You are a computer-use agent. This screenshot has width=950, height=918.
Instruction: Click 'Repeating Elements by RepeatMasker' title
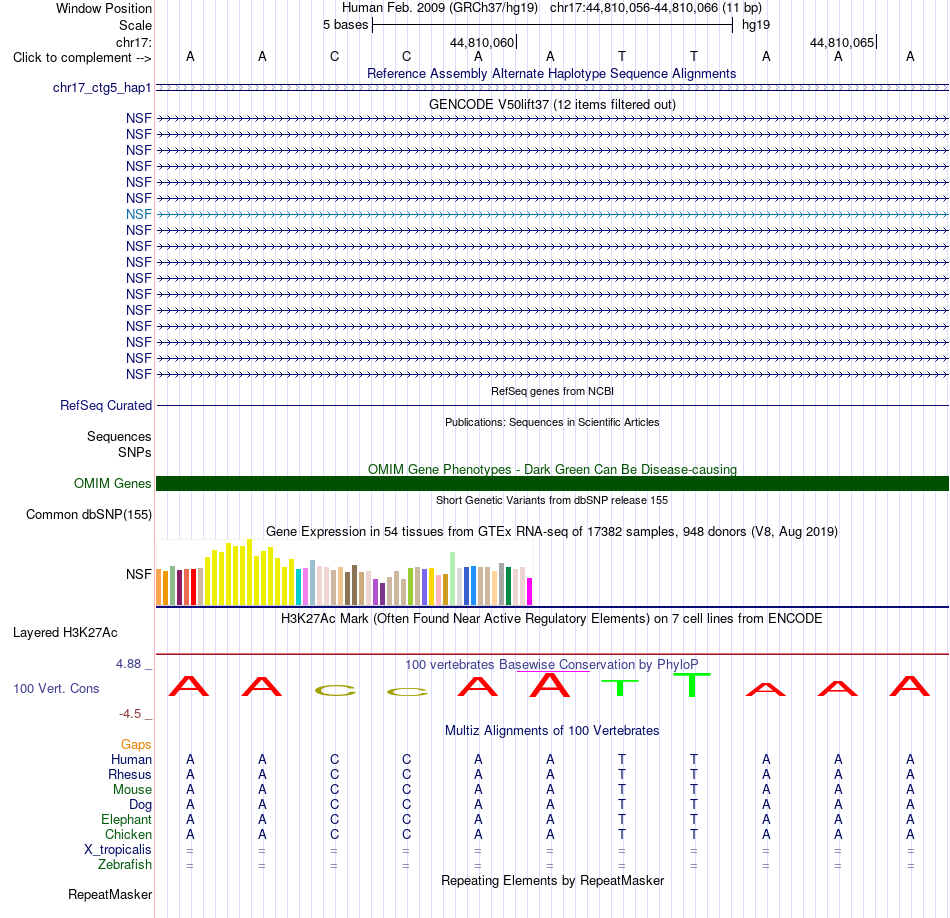(552, 880)
